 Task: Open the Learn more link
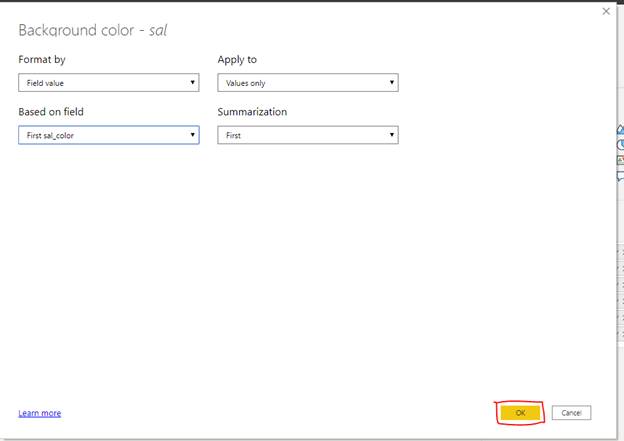pyautogui.click(x=40, y=413)
